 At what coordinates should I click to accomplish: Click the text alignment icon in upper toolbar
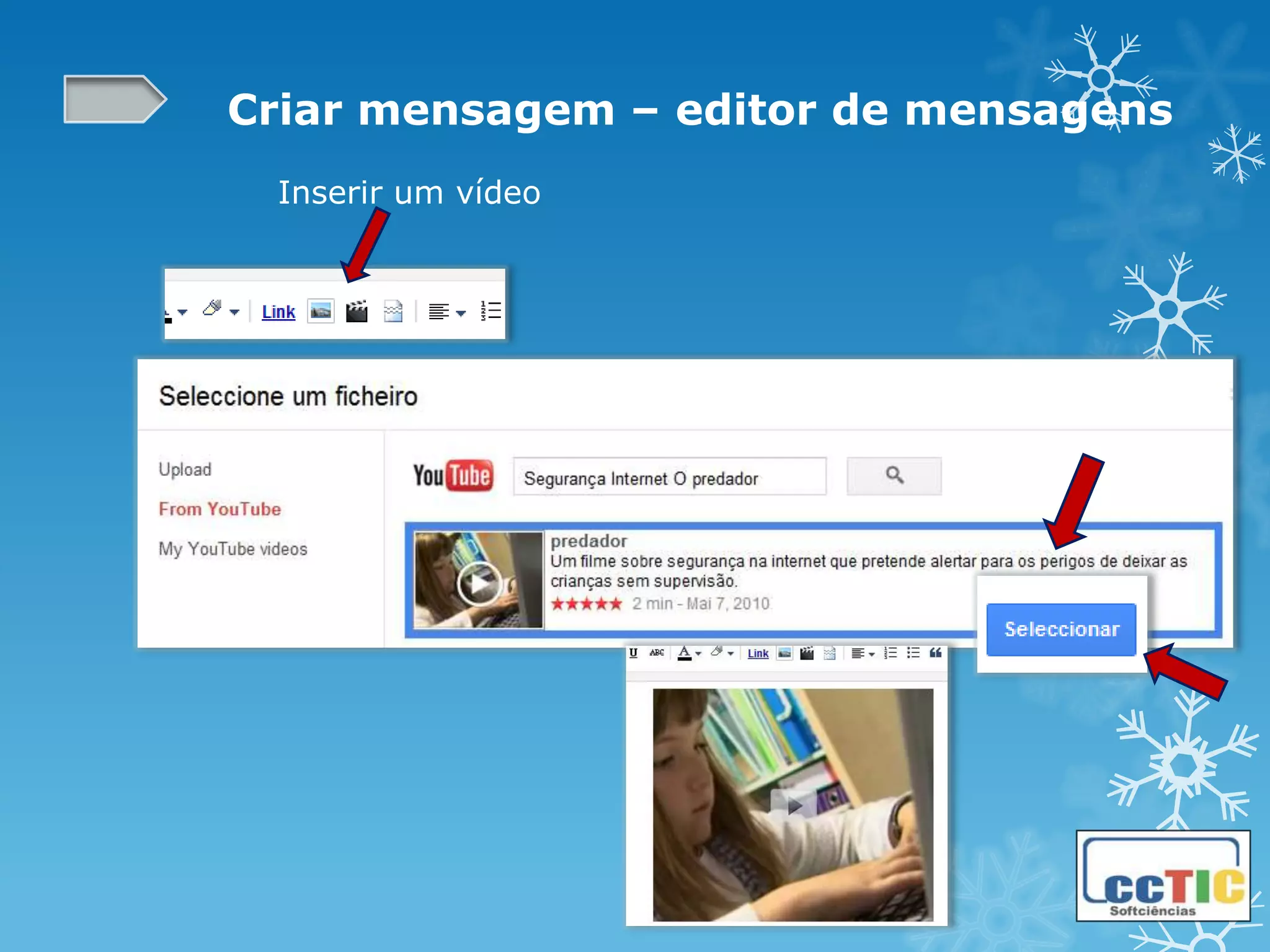pyautogui.click(x=439, y=312)
